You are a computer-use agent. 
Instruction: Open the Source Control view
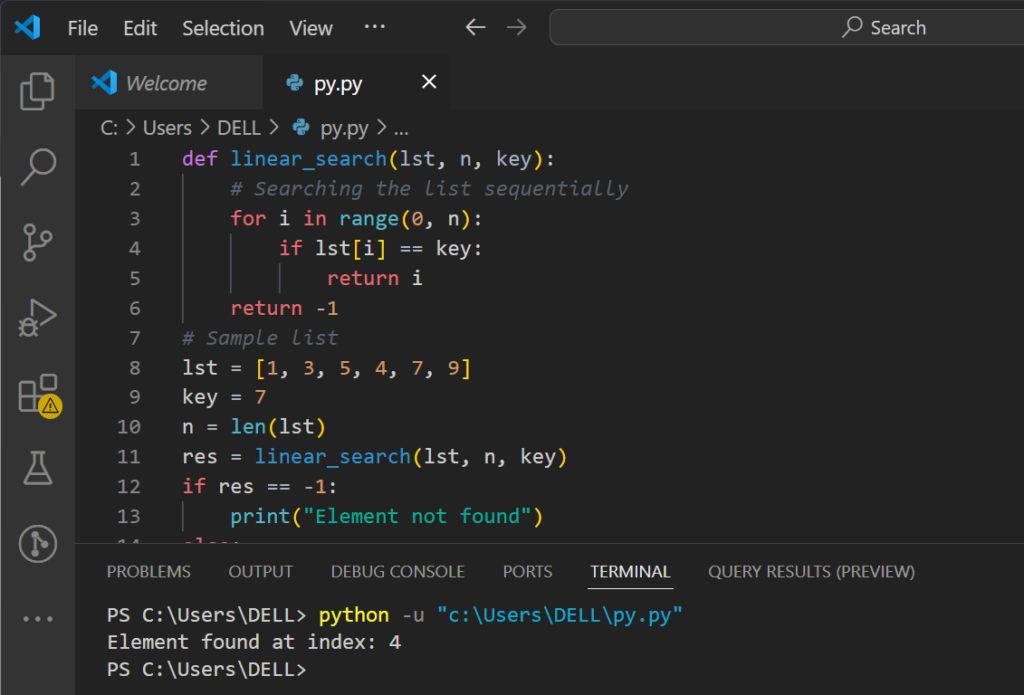[x=37, y=242]
